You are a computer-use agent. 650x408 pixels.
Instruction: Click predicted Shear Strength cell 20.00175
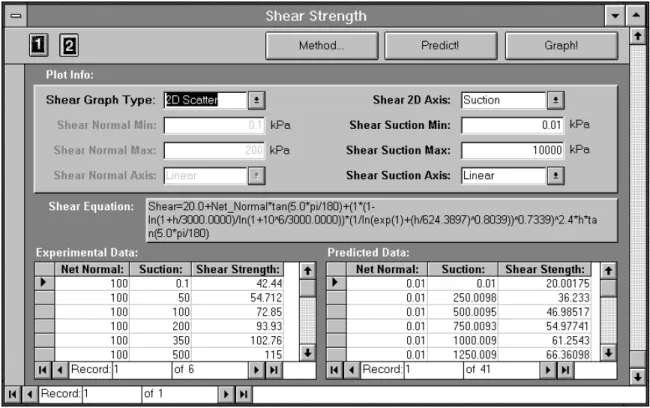(x=544, y=284)
